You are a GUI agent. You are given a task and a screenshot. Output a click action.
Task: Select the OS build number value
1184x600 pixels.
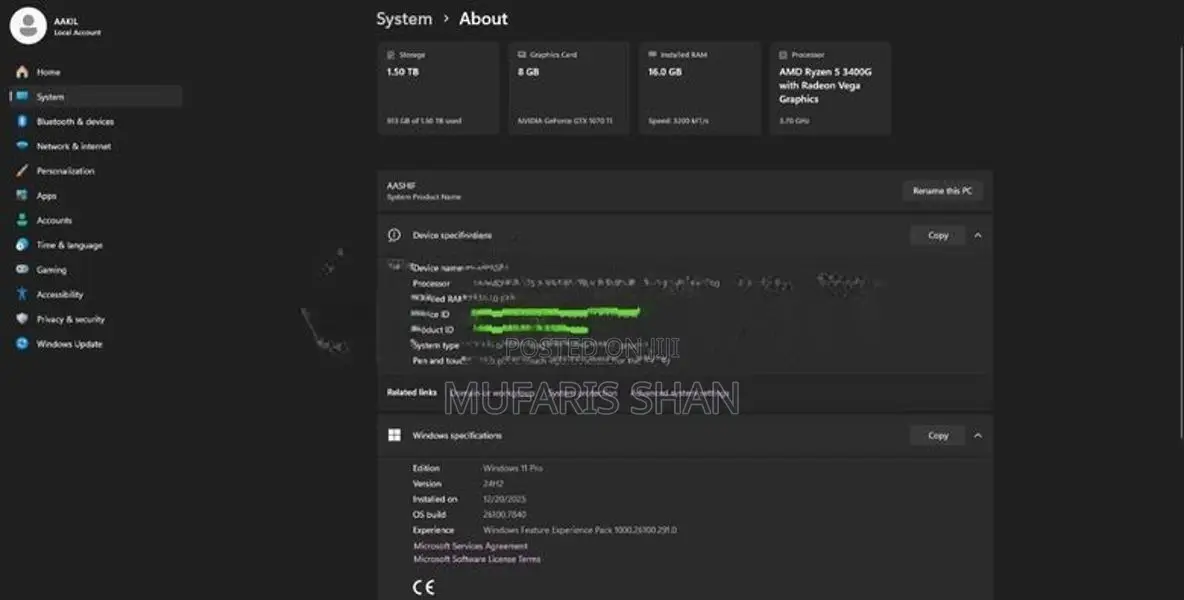click(504, 515)
